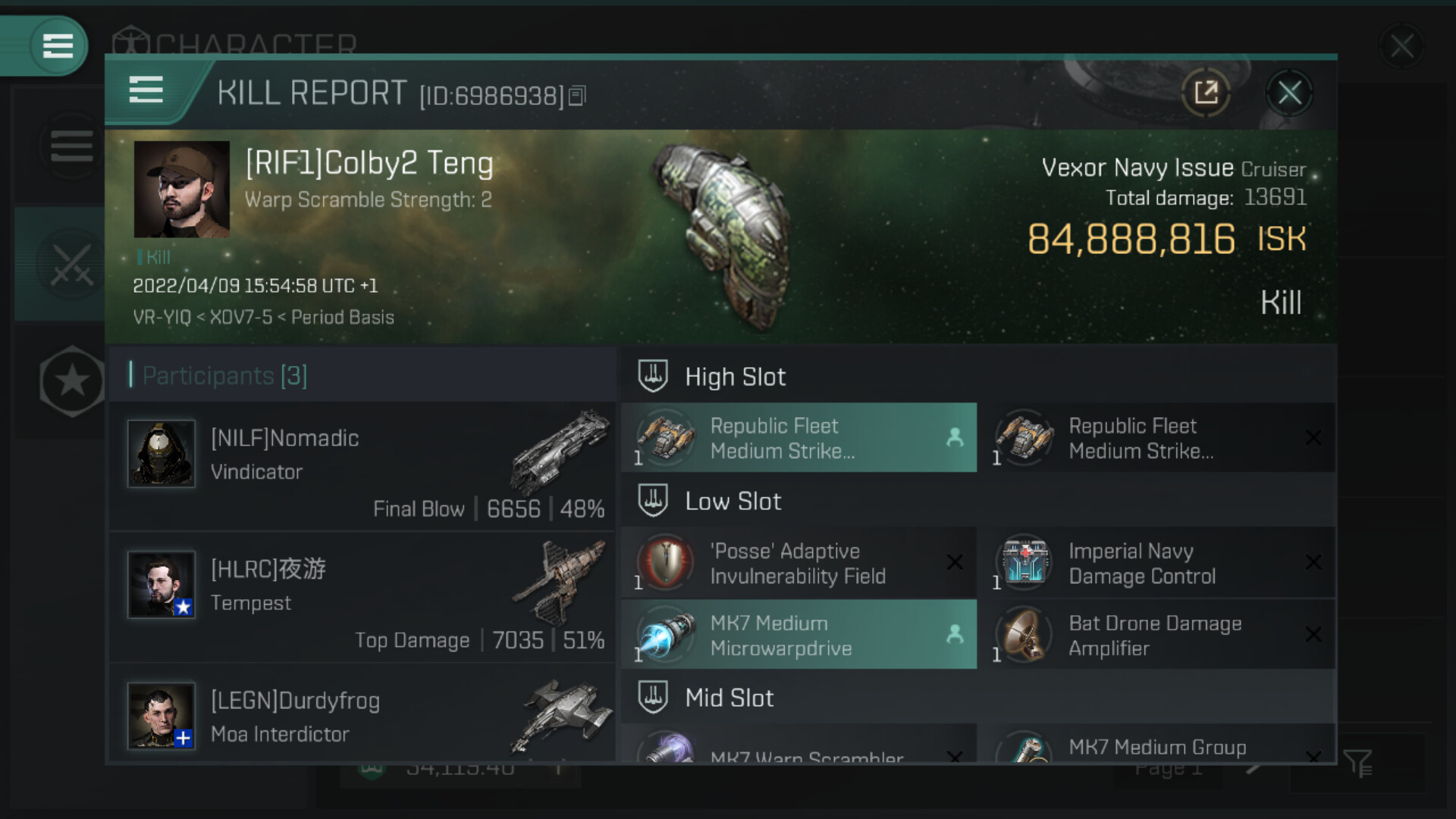Select first Republic Fleet Medium Strike module
The height and width of the screenshot is (819, 1456).
(x=799, y=438)
